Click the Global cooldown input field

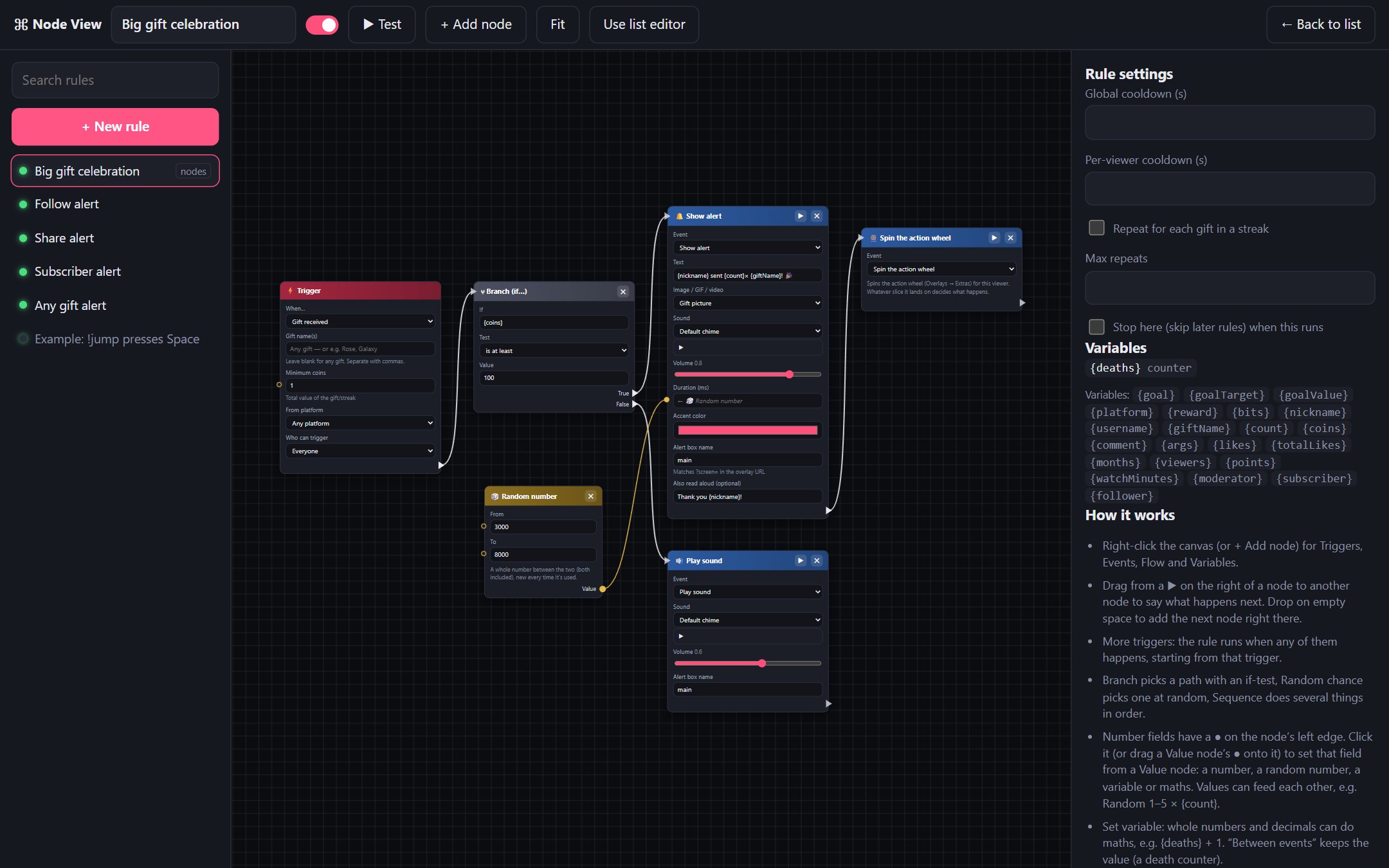pyautogui.click(x=1230, y=123)
